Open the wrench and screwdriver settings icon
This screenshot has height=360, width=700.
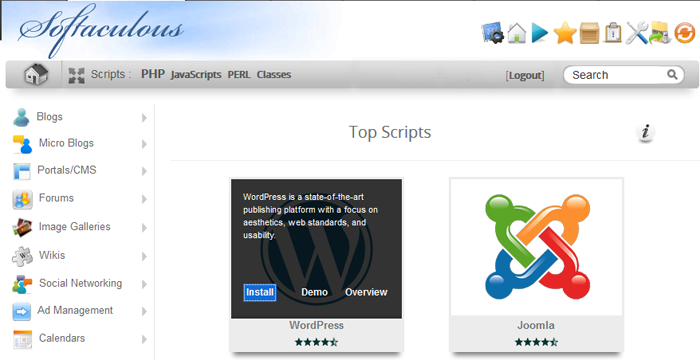637,33
